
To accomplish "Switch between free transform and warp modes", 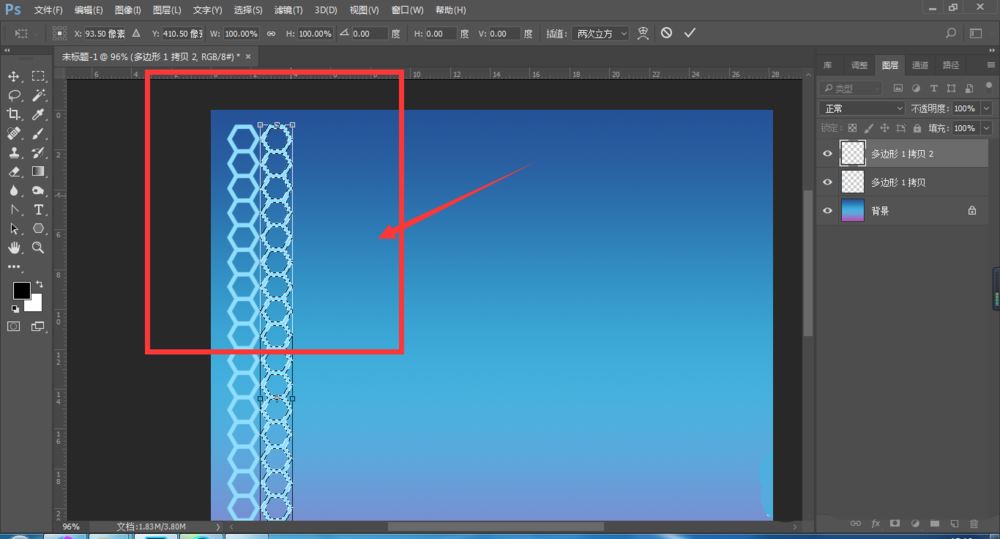I will click(x=643, y=33).
